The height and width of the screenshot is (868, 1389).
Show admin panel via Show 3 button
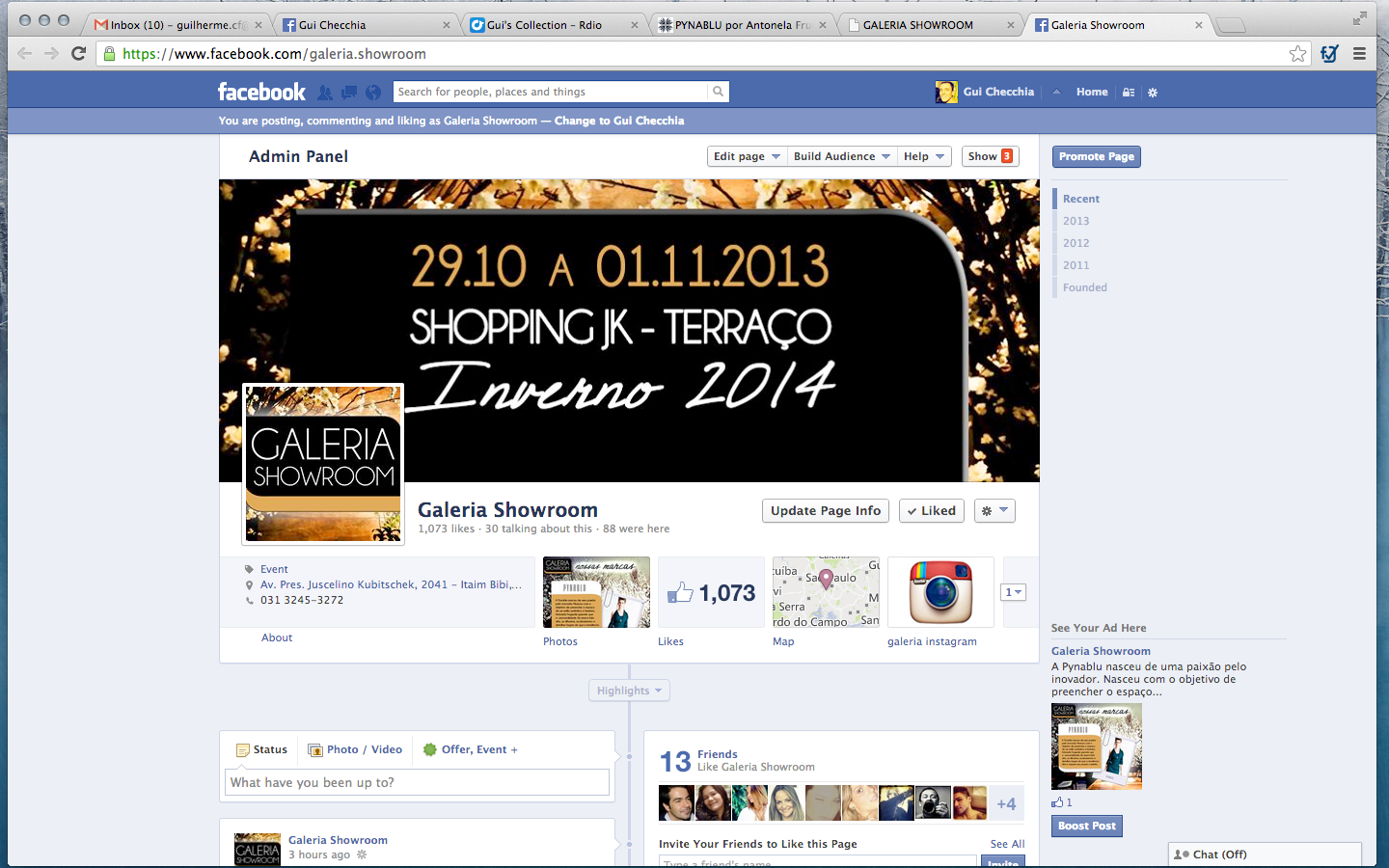(991, 156)
